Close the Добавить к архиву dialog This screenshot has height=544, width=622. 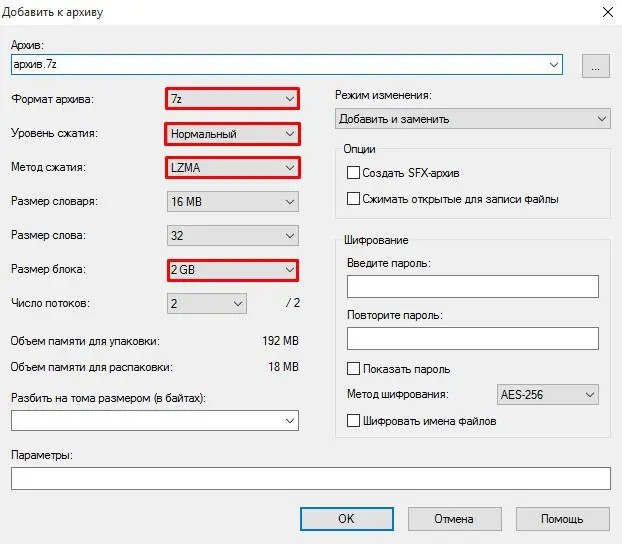pos(608,12)
